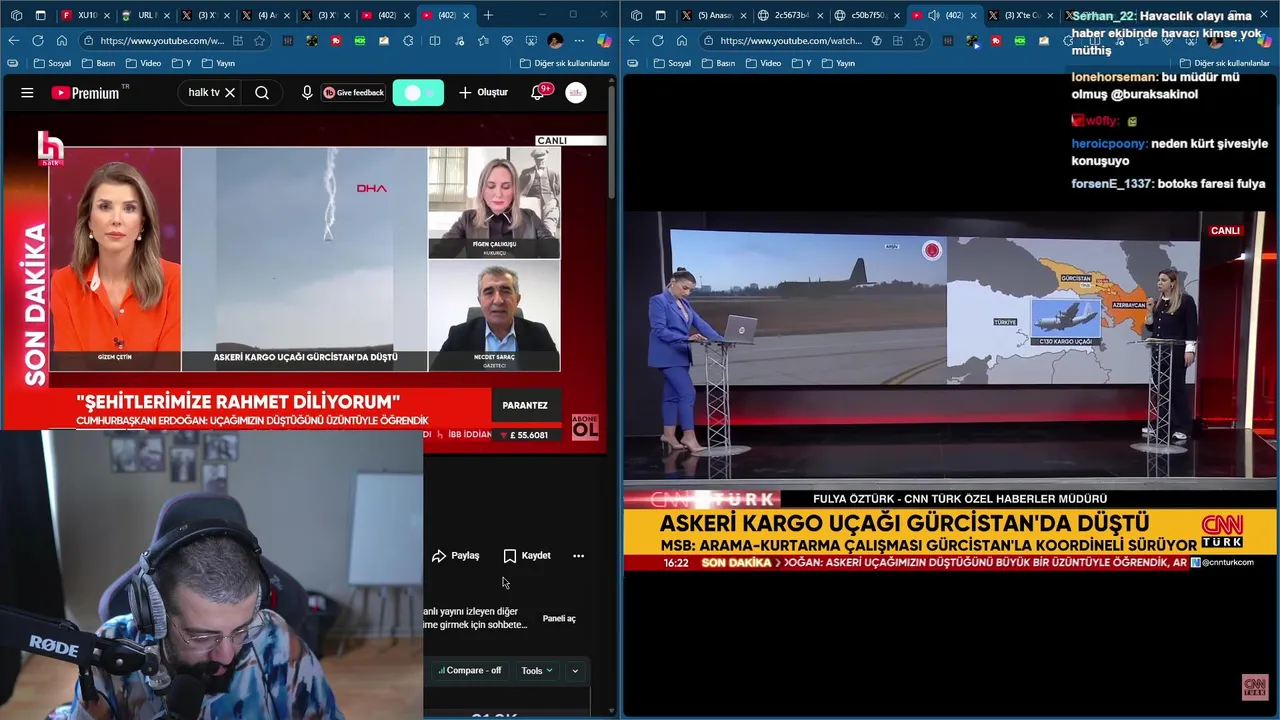Clear the 'halk tv' search text
1280x720 pixels.
[230, 93]
